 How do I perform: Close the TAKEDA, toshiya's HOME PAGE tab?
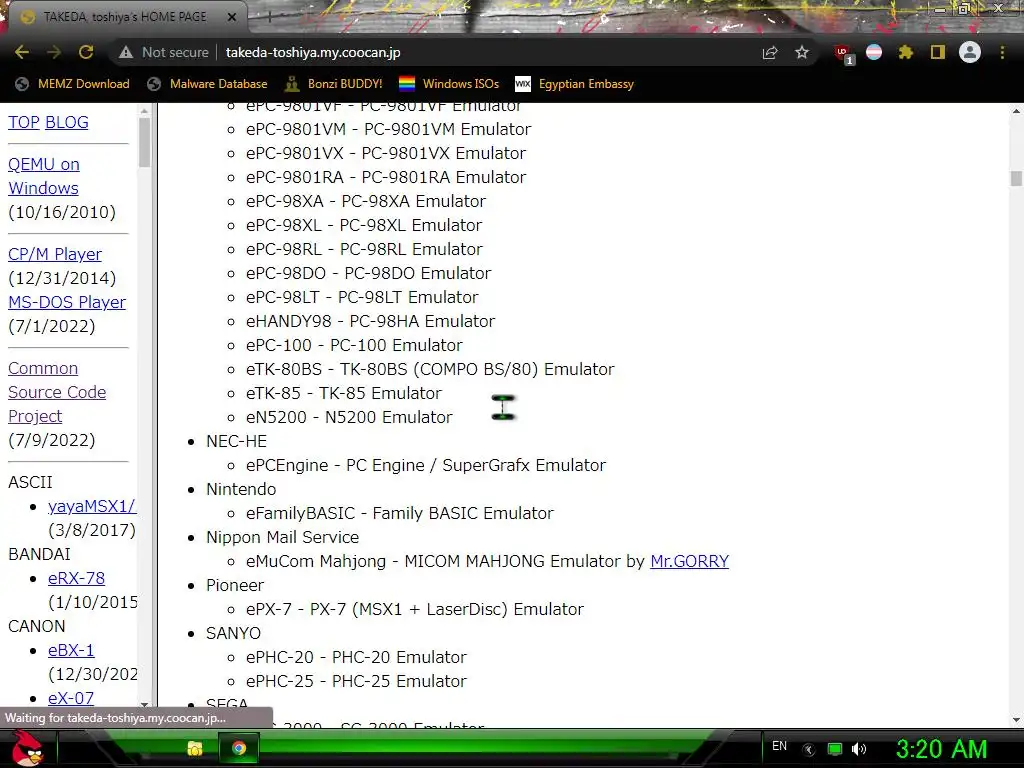click(x=231, y=17)
